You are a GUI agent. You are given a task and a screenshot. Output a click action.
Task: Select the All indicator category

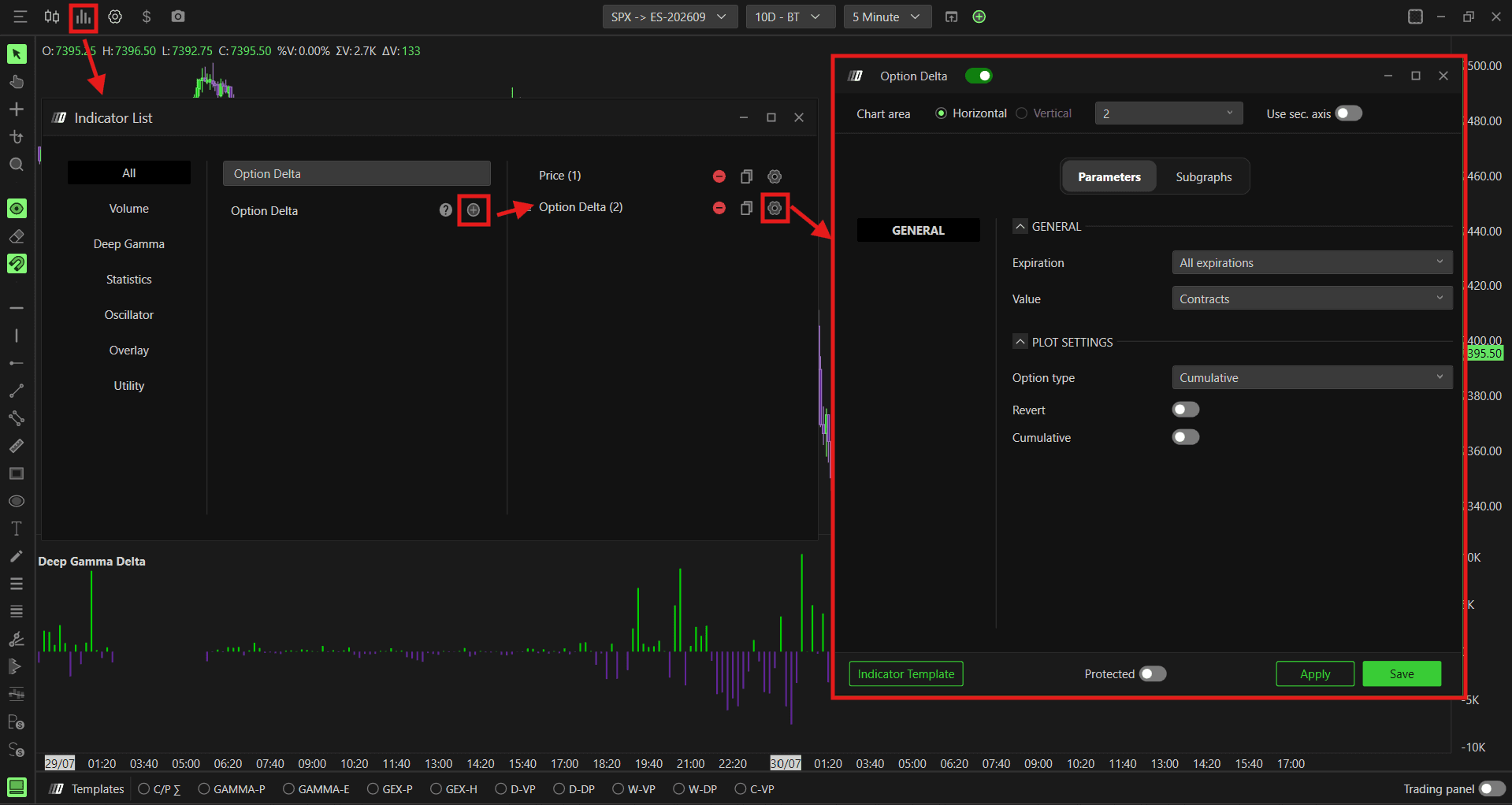click(129, 172)
